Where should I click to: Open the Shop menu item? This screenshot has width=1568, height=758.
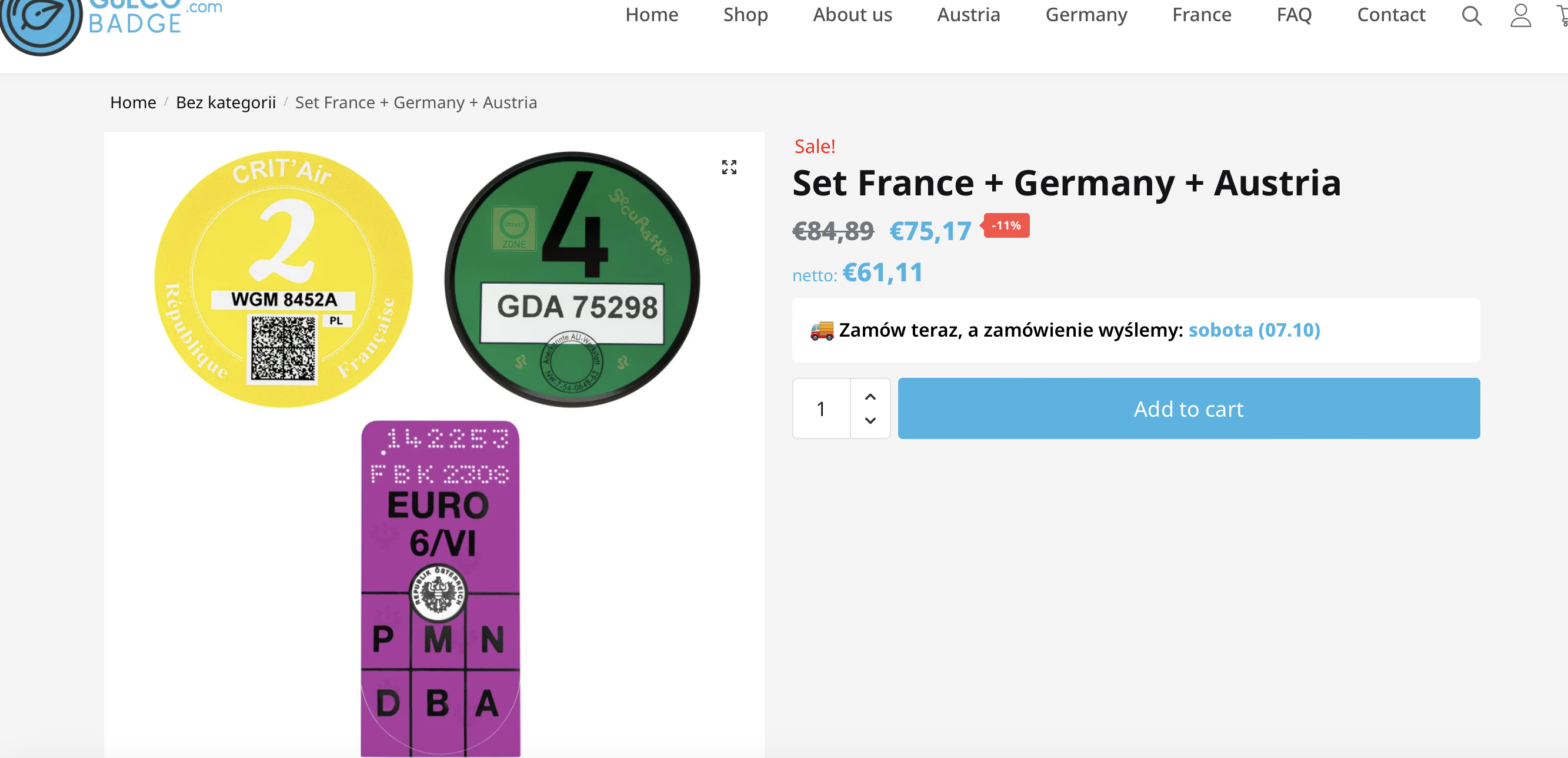coord(745,15)
